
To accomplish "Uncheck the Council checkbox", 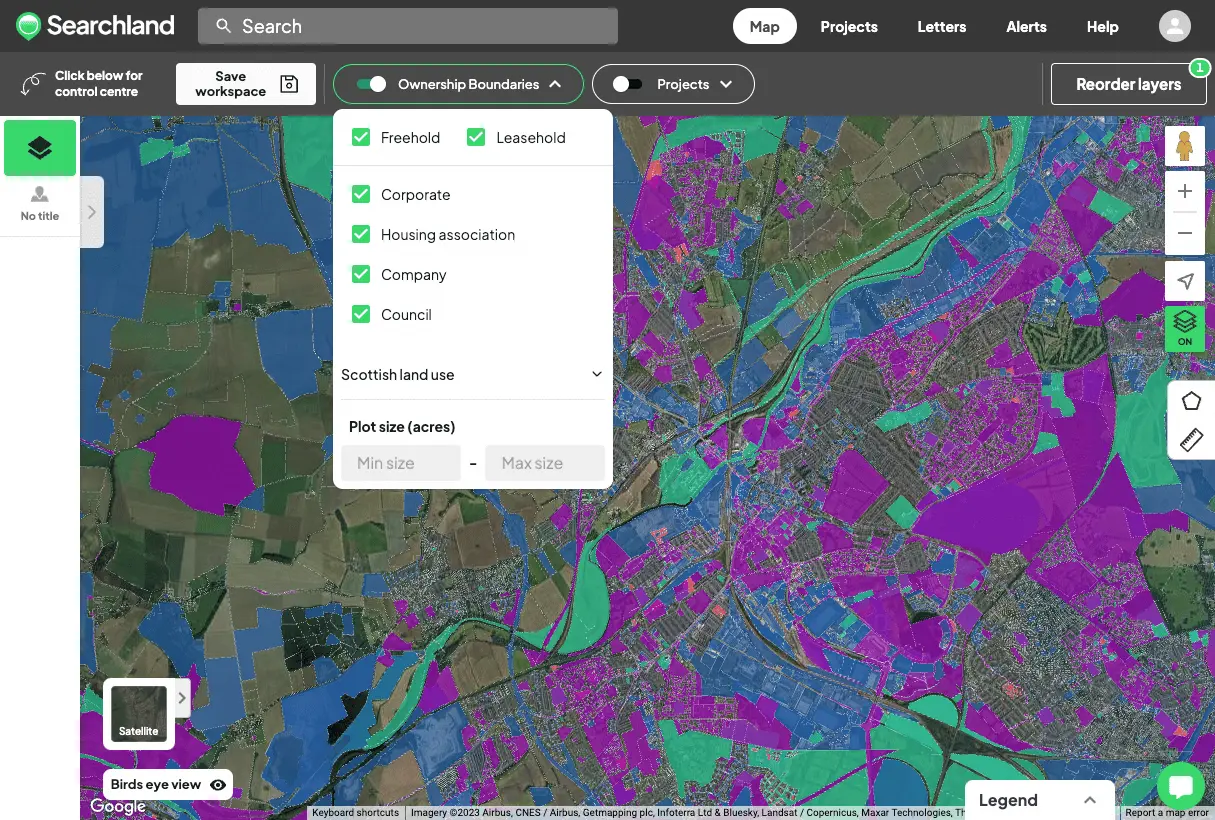I will [x=361, y=314].
